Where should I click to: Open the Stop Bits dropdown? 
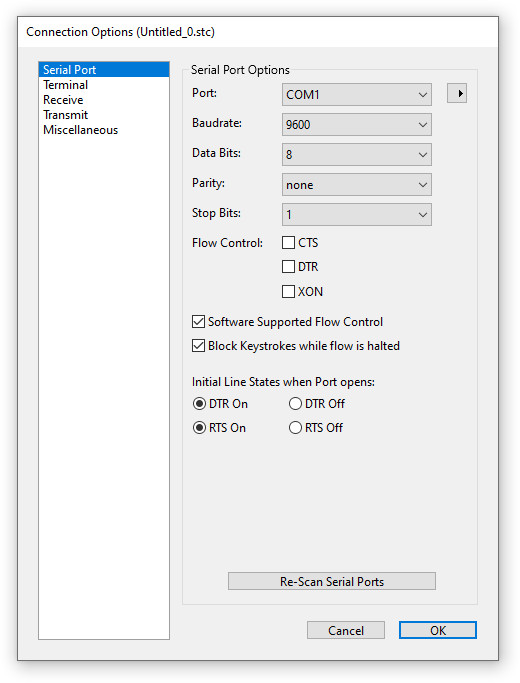[x=357, y=215]
